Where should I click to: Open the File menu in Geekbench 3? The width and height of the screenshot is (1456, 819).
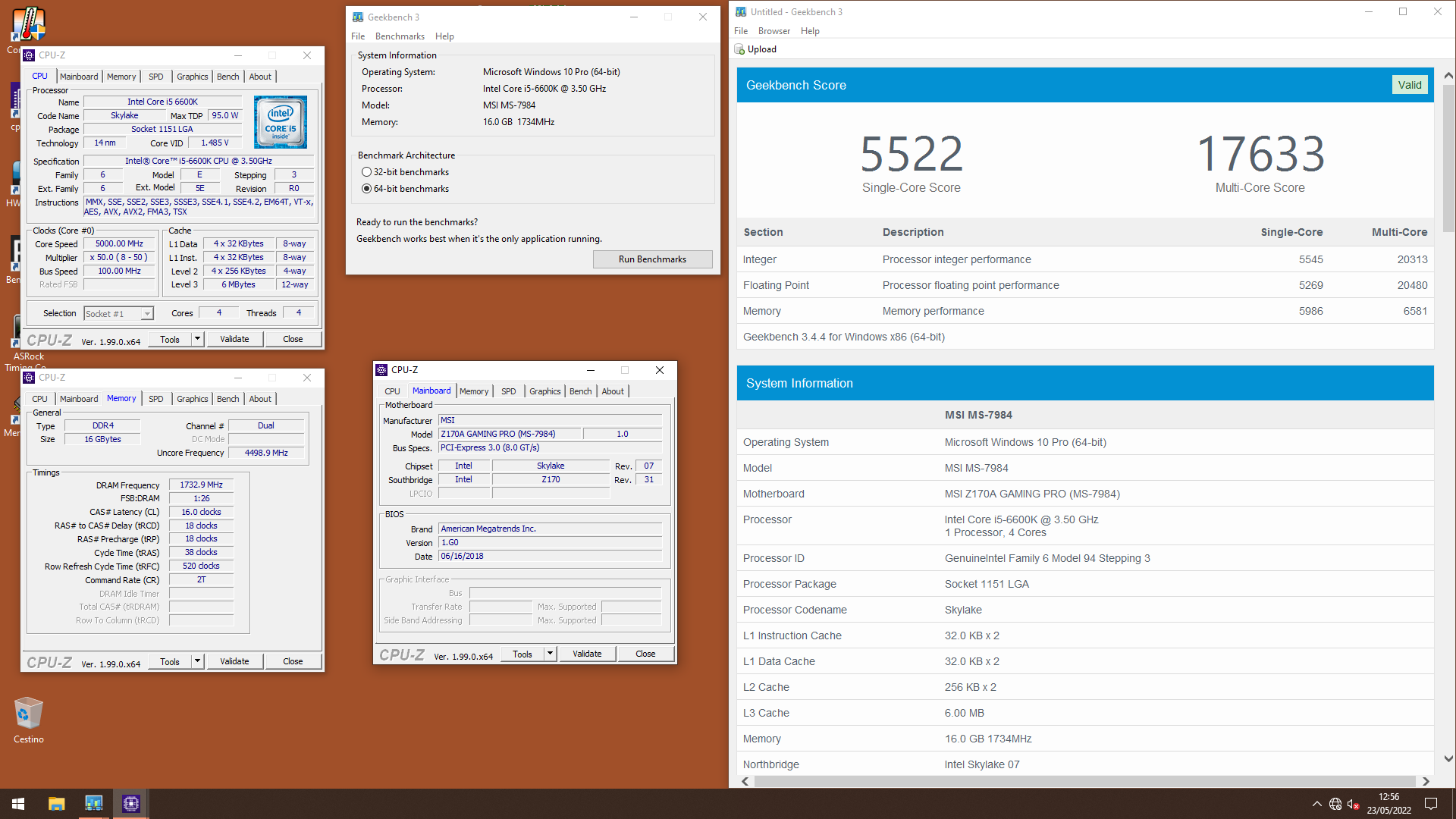coord(358,36)
